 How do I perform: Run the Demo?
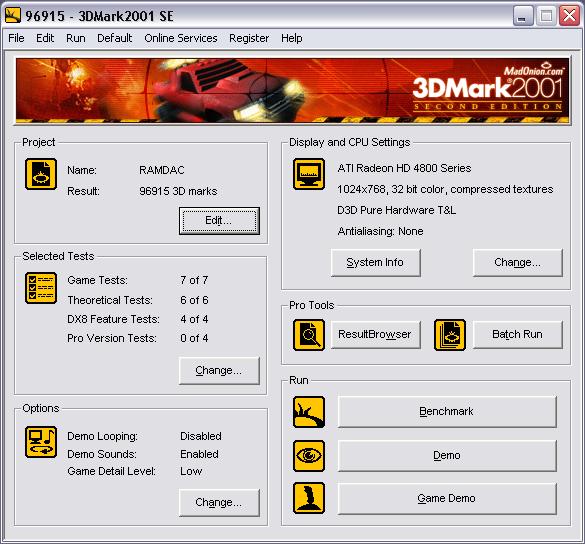click(447, 456)
